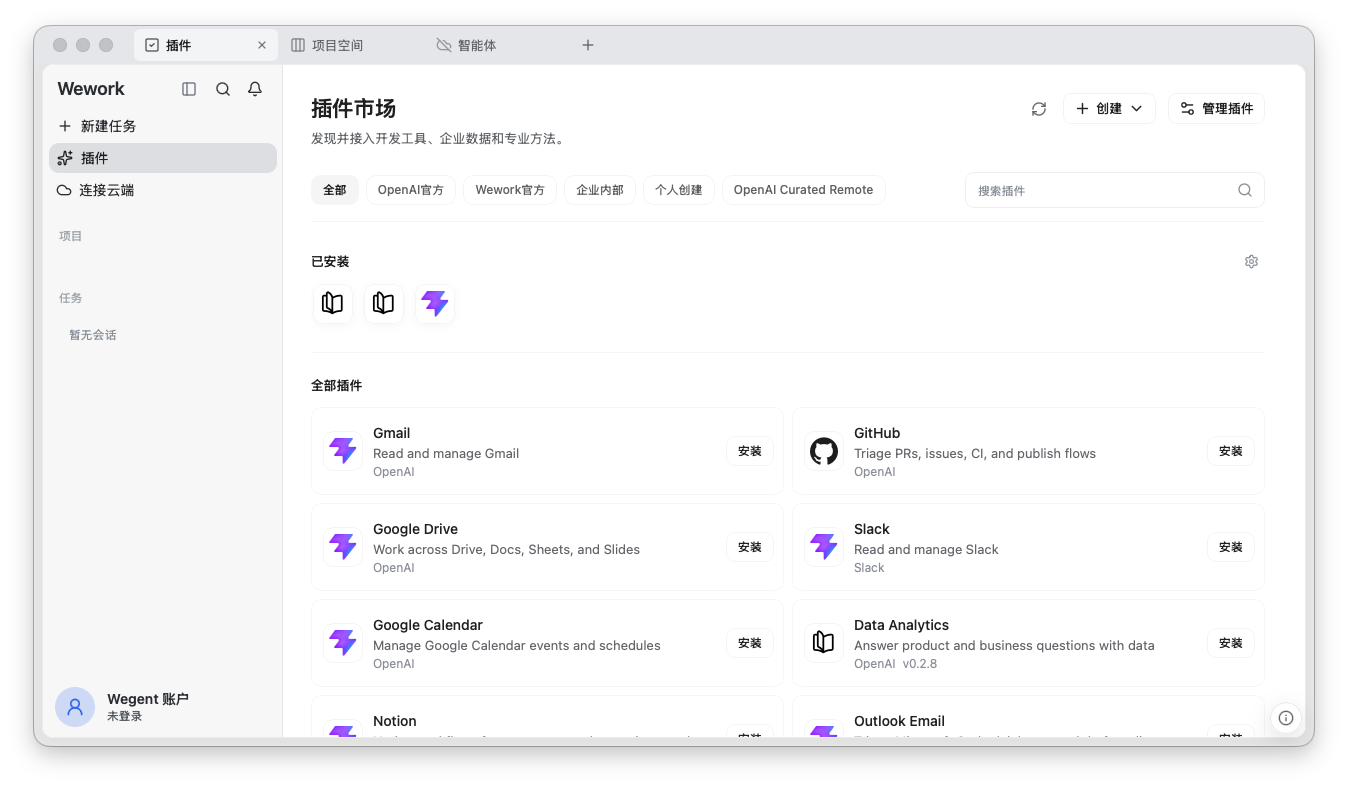The width and height of the screenshot is (1348, 788).
Task: Toggle the sidebar panel icon
Action: (189, 89)
